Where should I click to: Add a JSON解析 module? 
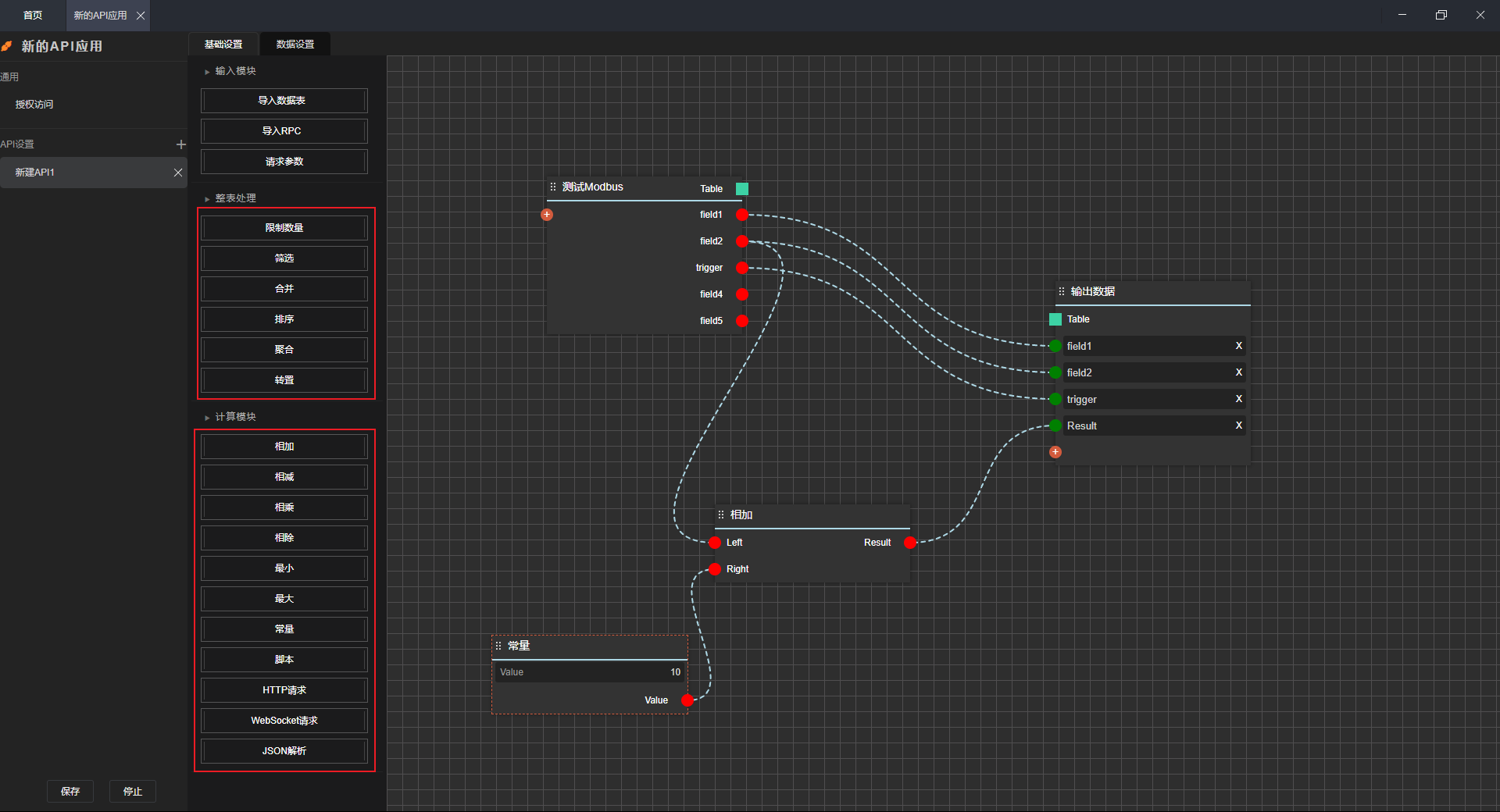(284, 751)
